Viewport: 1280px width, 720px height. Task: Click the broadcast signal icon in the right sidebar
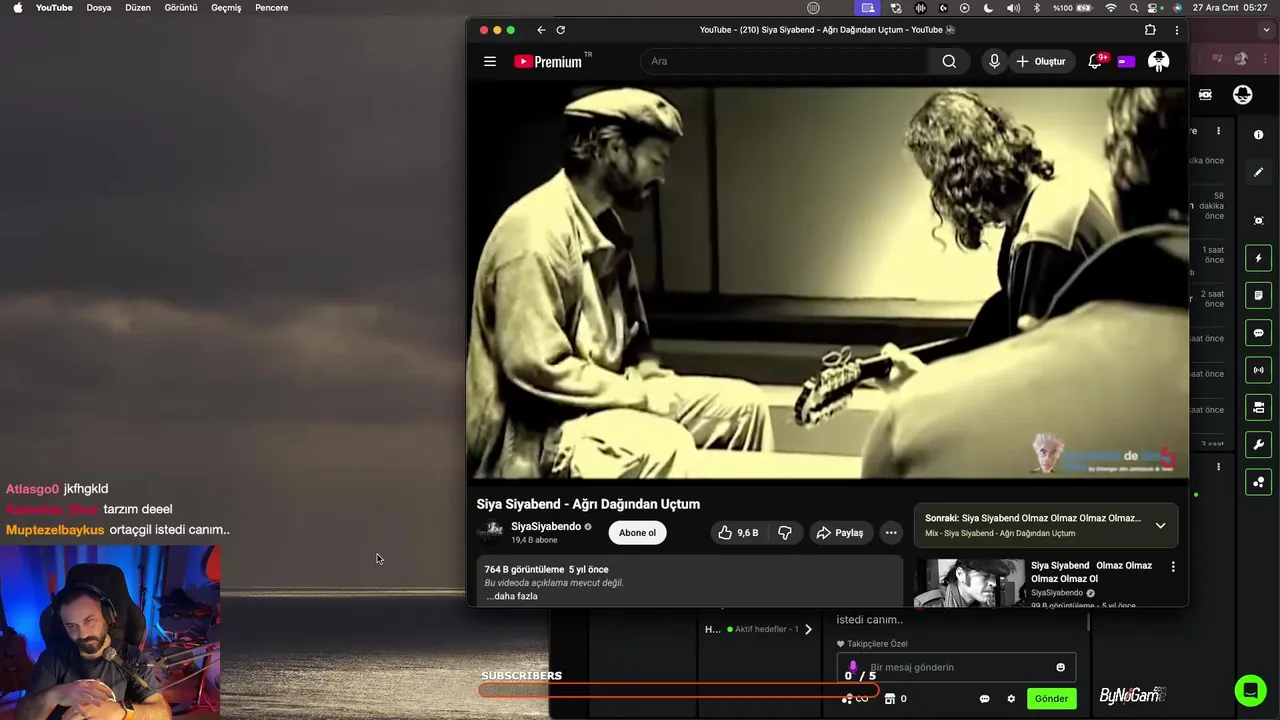pyautogui.click(x=1259, y=370)
